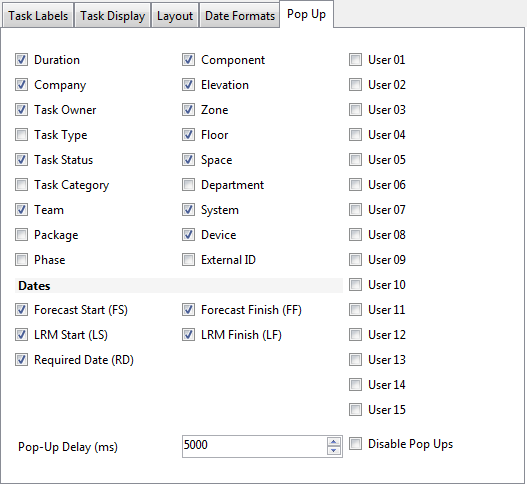Uncheck the LRM Finish (LF) checkbox
The image size is (527, 485).
point(189,335)
